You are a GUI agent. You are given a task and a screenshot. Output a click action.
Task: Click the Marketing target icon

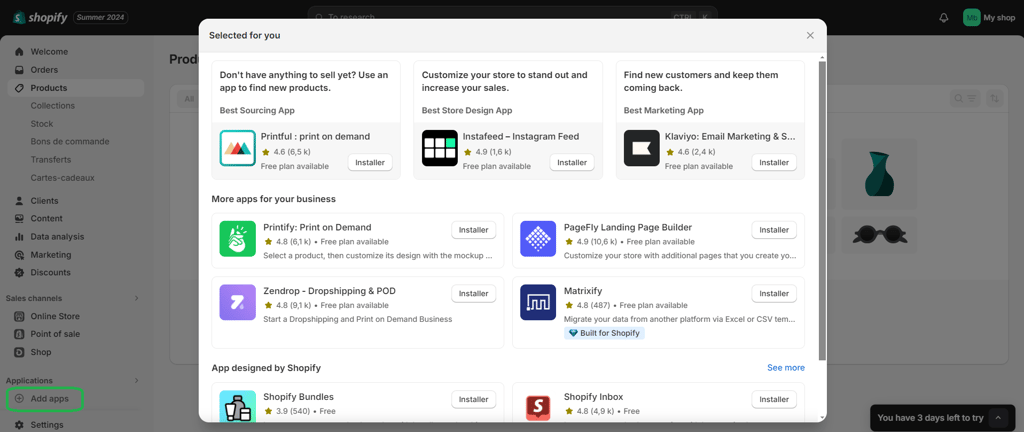click(x=19, y=255)
